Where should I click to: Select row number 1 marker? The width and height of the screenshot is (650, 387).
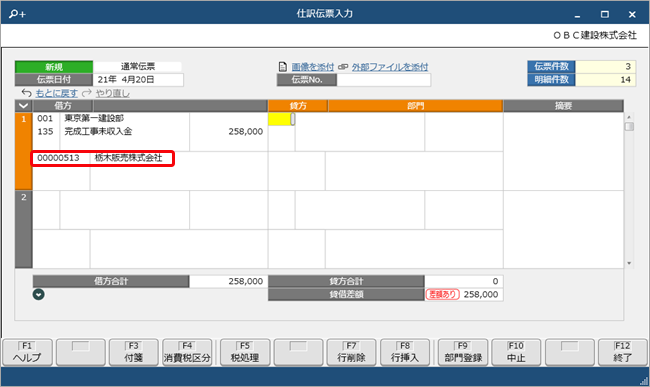(x=24, y=151)
